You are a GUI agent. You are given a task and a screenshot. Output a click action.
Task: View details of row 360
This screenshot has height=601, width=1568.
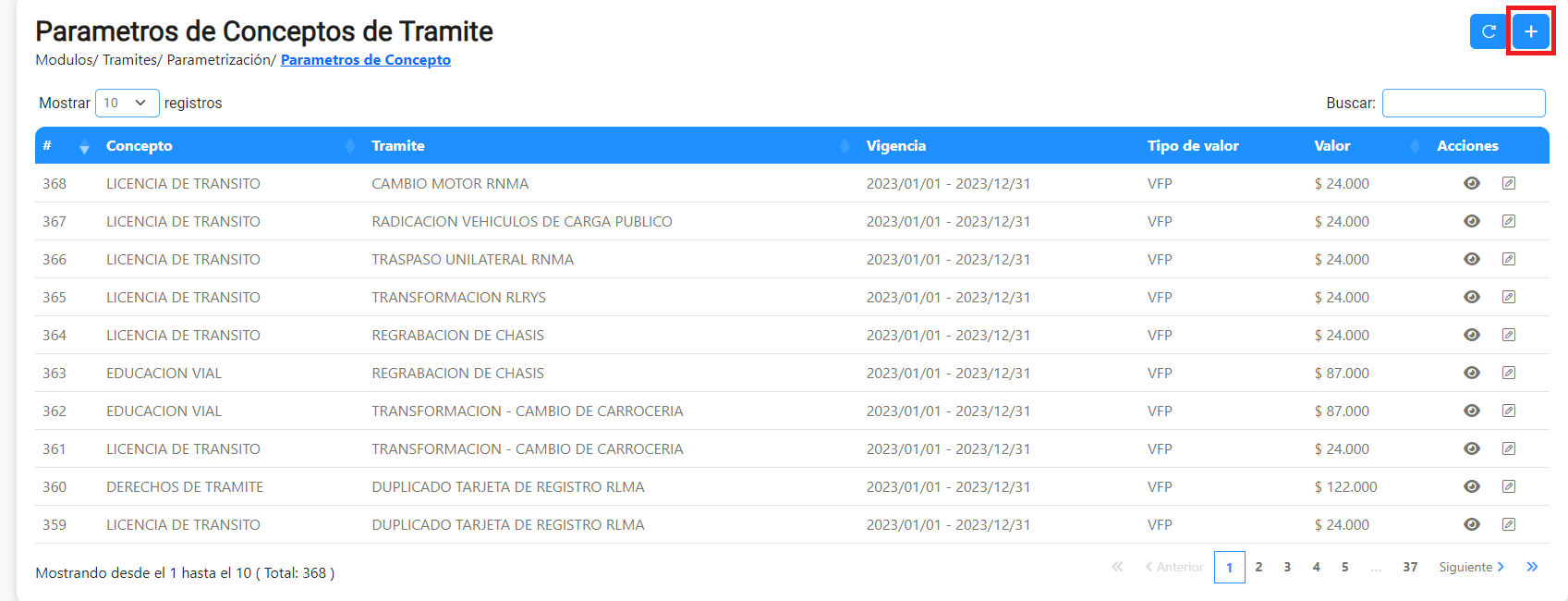coord(1472,486)
